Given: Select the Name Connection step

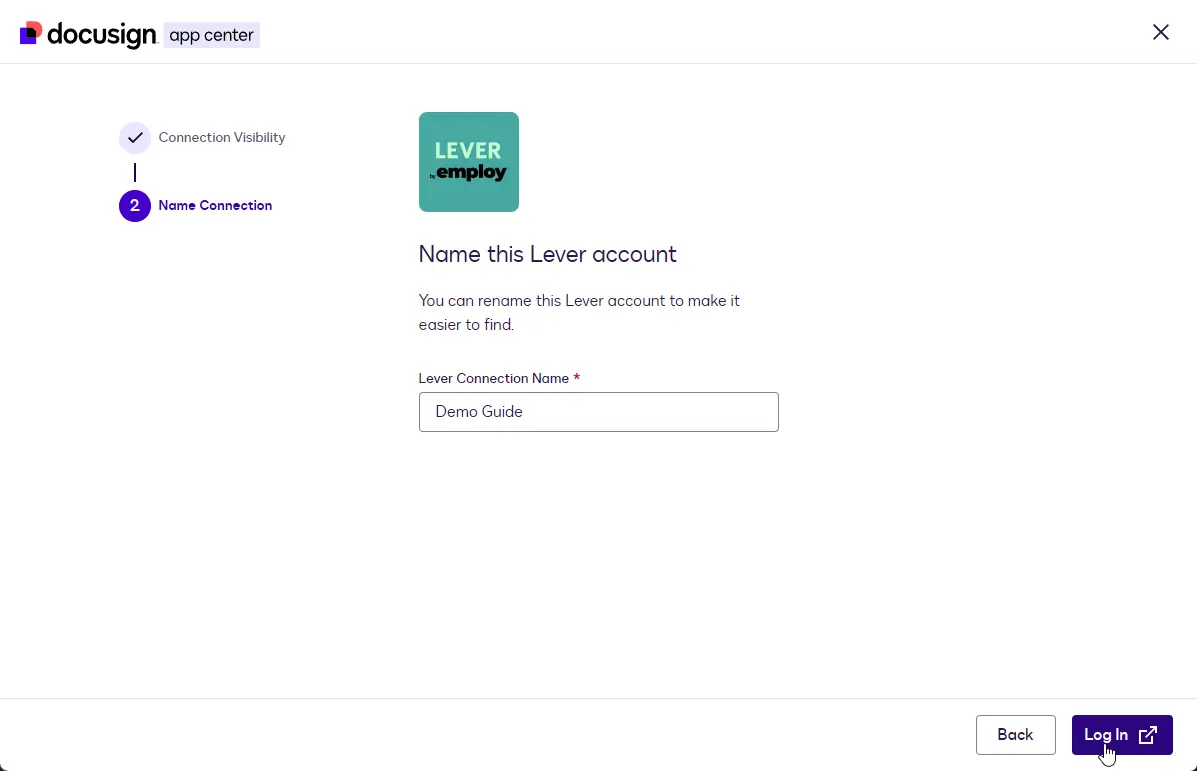Looking at the screenshot, I should (215, 205).
